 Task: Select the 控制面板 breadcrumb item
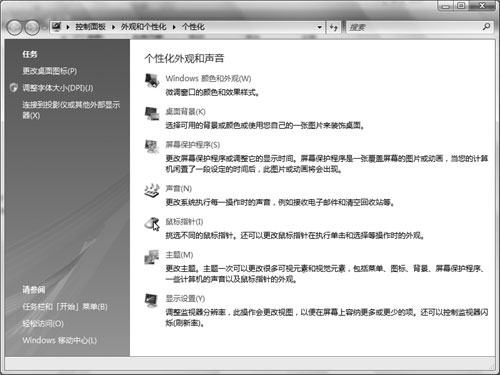[x=90, y=27]
